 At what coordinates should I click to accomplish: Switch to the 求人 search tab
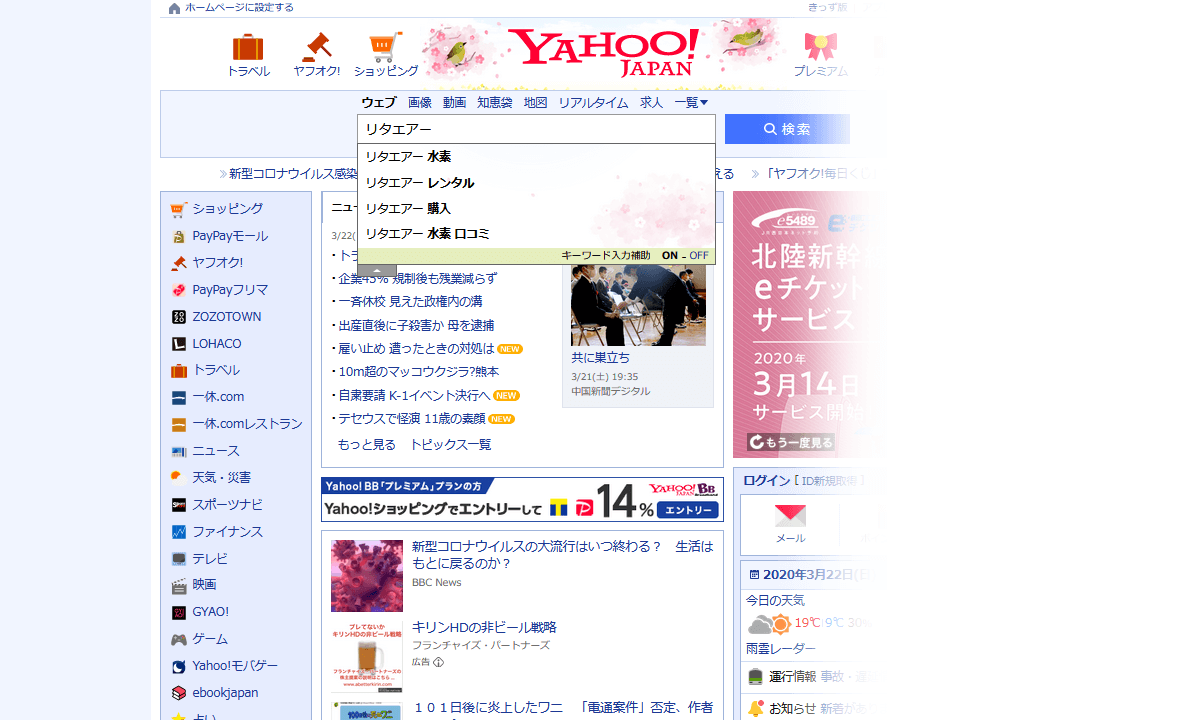(x=651, y=103)
